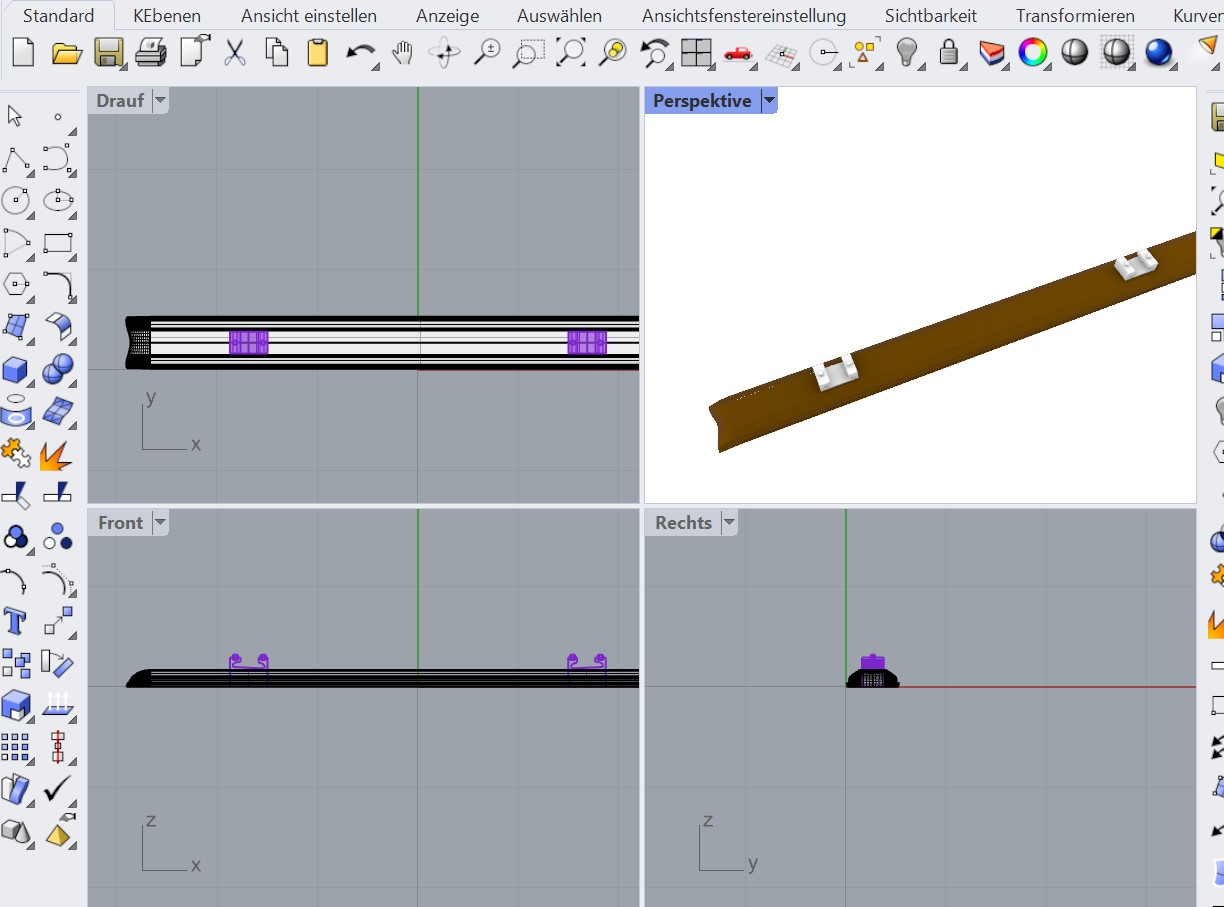Click the Front viewport title label
This screenshot has height=907, width=1224.
pyautogui.click(x=120, y=523)
